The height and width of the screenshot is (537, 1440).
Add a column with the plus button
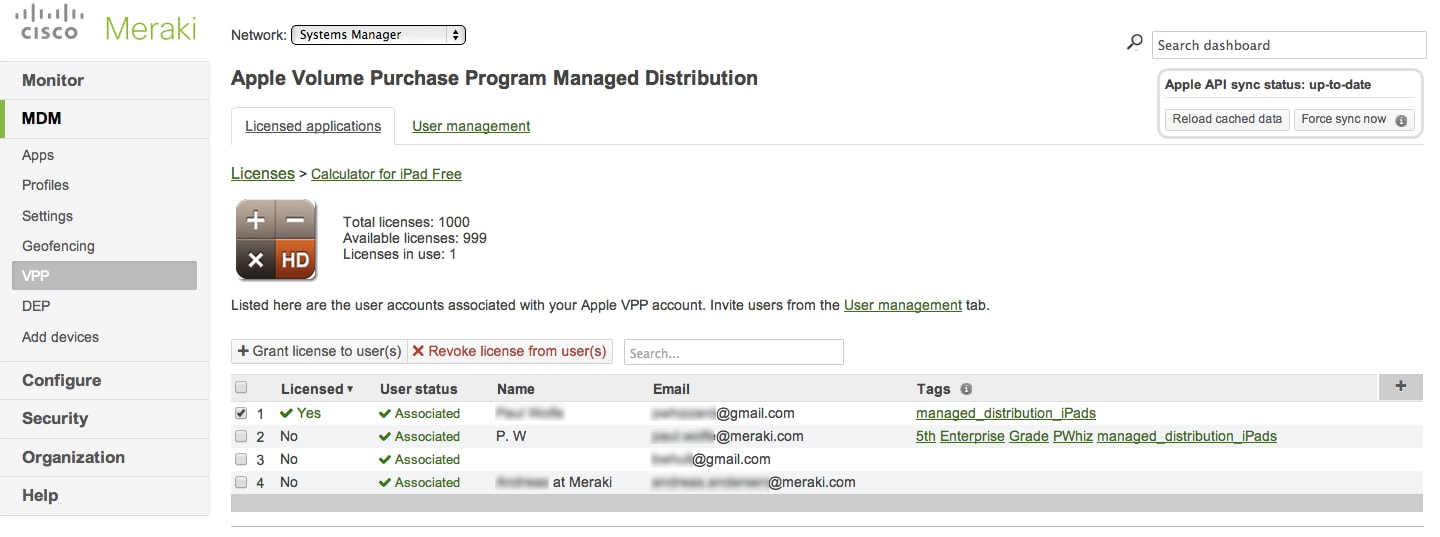point(1401,387)
